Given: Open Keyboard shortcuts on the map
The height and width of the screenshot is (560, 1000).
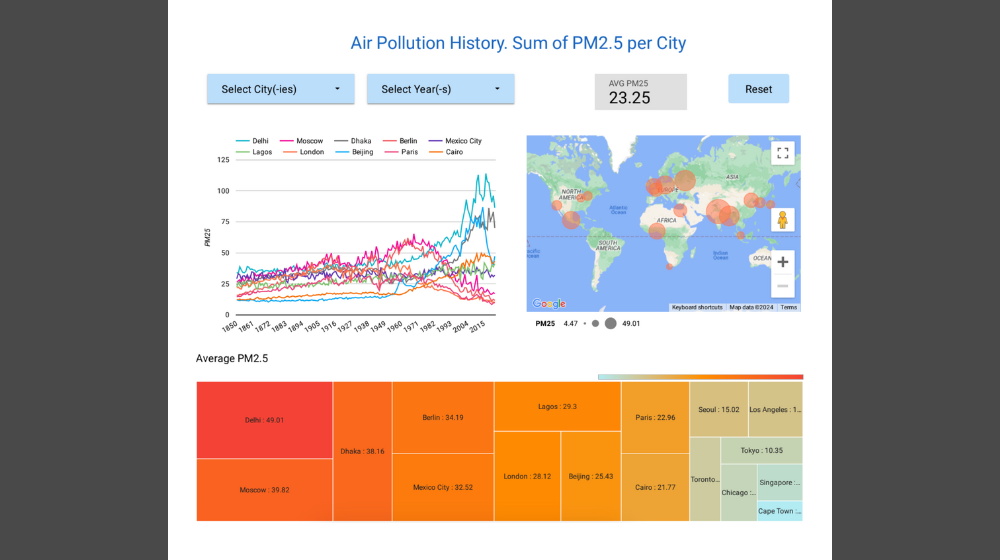Looking at the screenshot, I should [697, 307].
